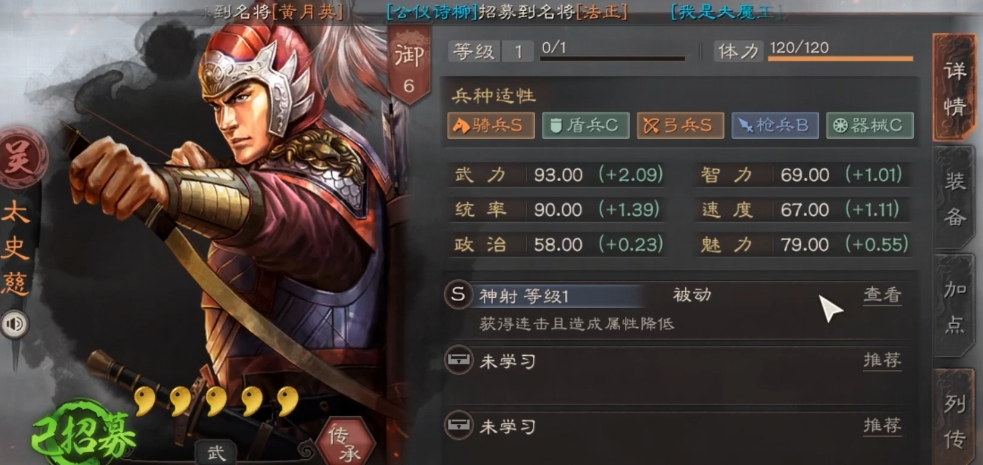This screenshot has width=983, height=465.
Task: Click 查看 to view 神射 skill
Action: 882,296
